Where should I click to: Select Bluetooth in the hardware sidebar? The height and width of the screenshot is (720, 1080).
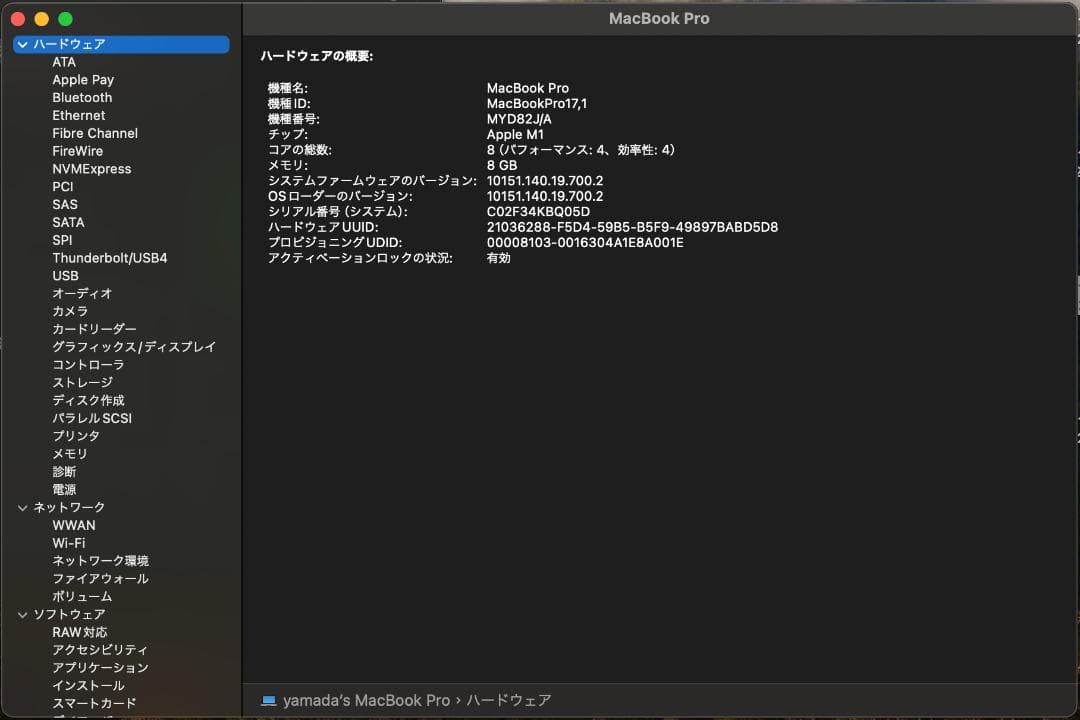pos(81,97)
